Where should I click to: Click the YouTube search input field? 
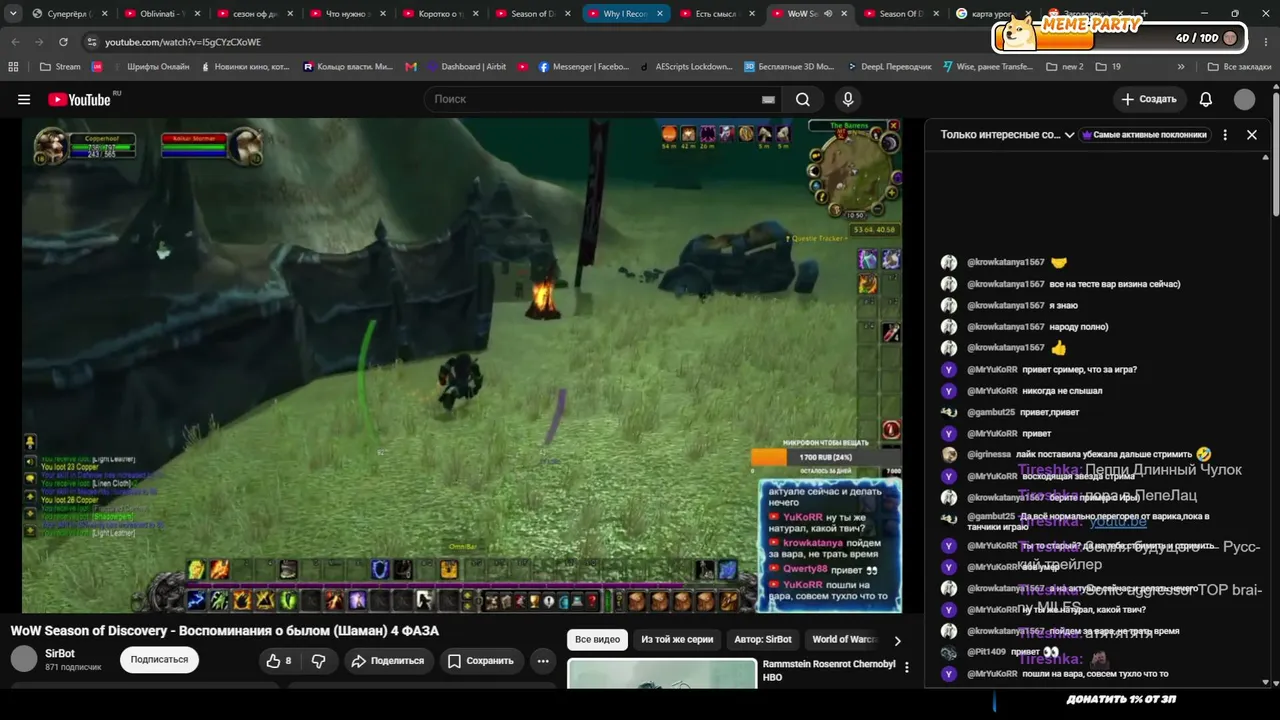[x=595, y=99]
